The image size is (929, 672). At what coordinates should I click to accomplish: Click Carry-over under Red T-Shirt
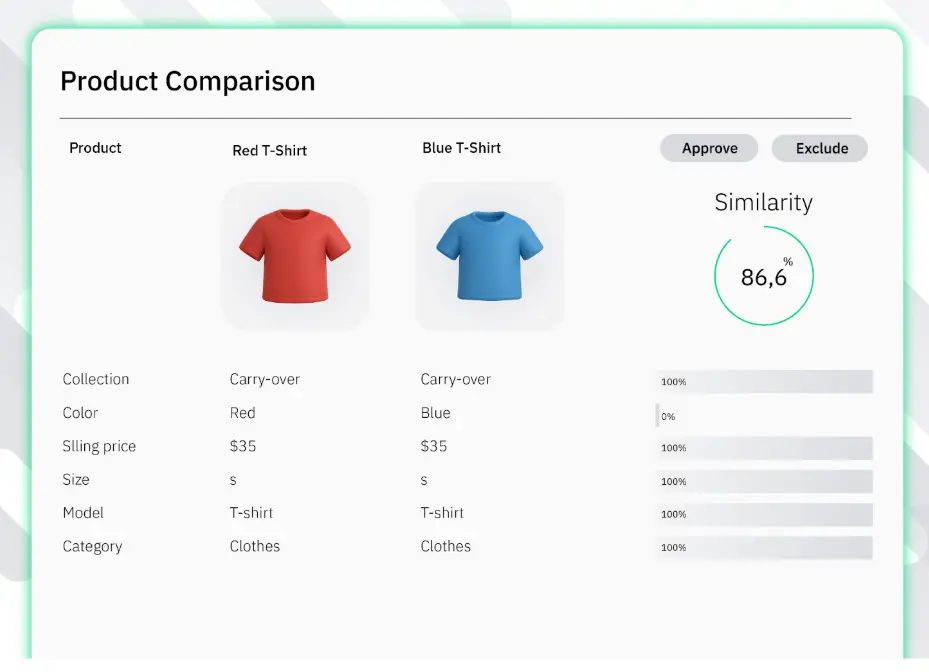point(265,379)
